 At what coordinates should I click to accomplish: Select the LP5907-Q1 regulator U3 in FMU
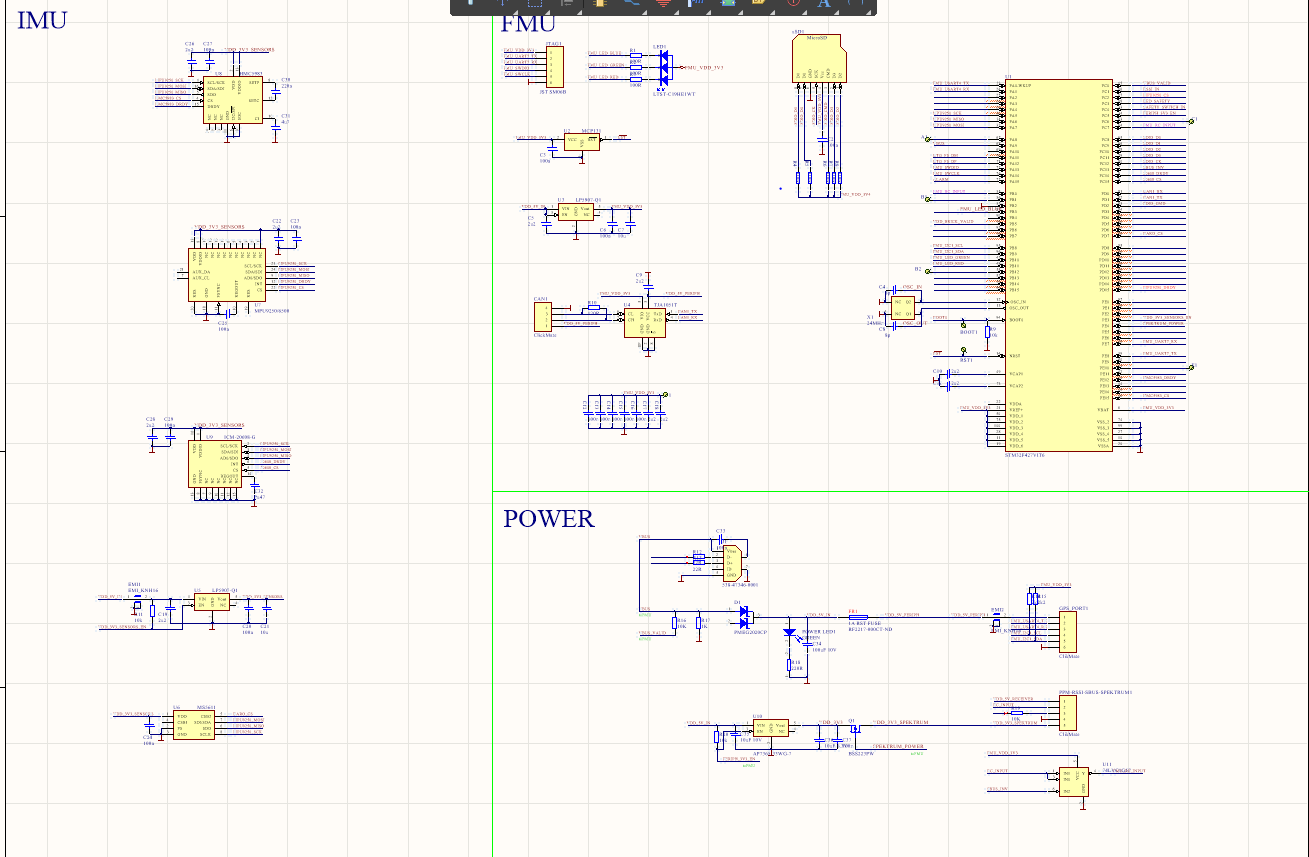(x=575, y=212)
